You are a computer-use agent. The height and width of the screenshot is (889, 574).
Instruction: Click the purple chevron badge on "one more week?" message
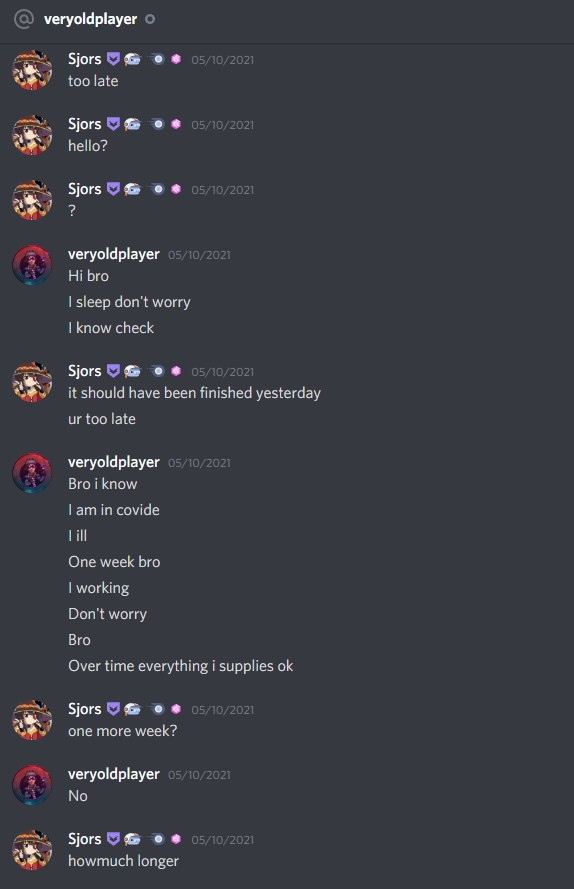pyautogui.click(x=113, y=709)
